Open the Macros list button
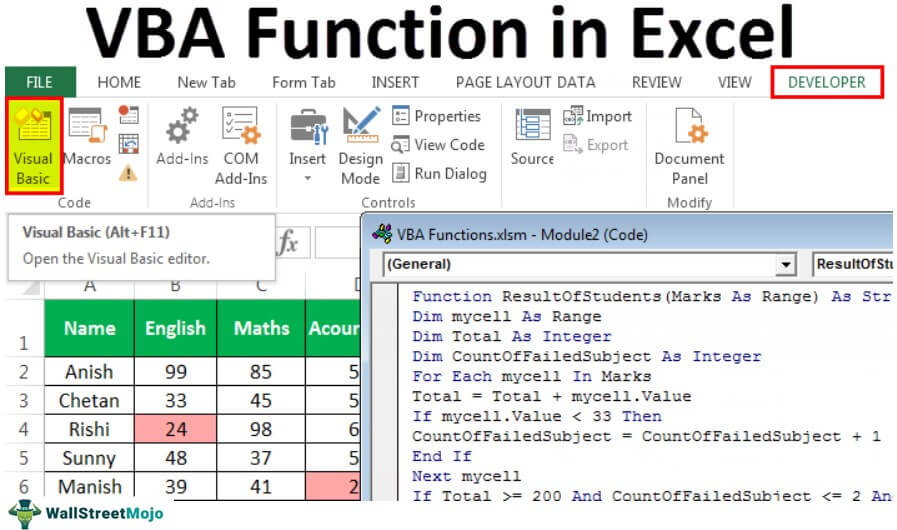This screenshot has width=897, height=530. tap(87, 137)
